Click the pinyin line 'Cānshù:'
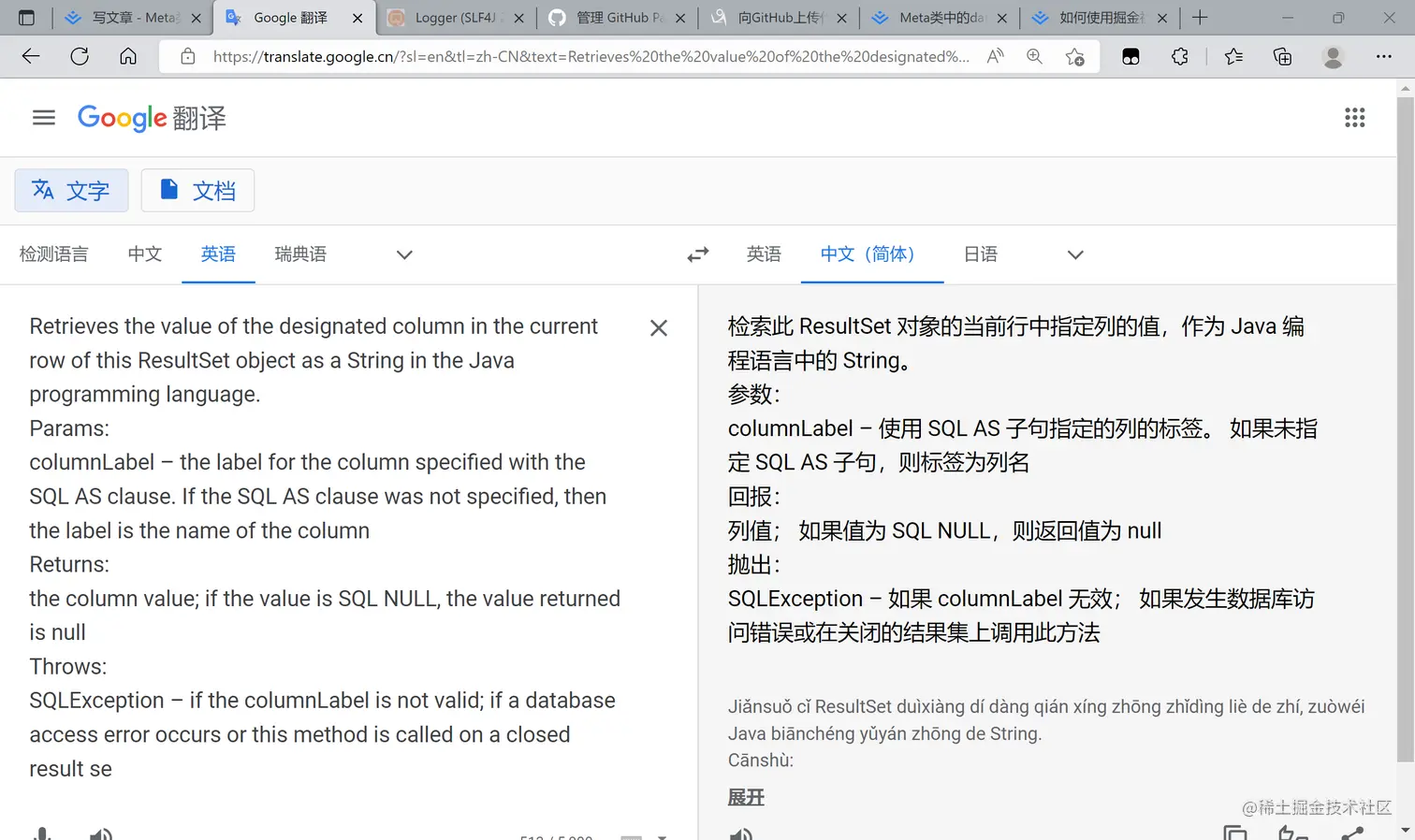The width and height of the screenshot is (1415, 840). pos(761,760)
